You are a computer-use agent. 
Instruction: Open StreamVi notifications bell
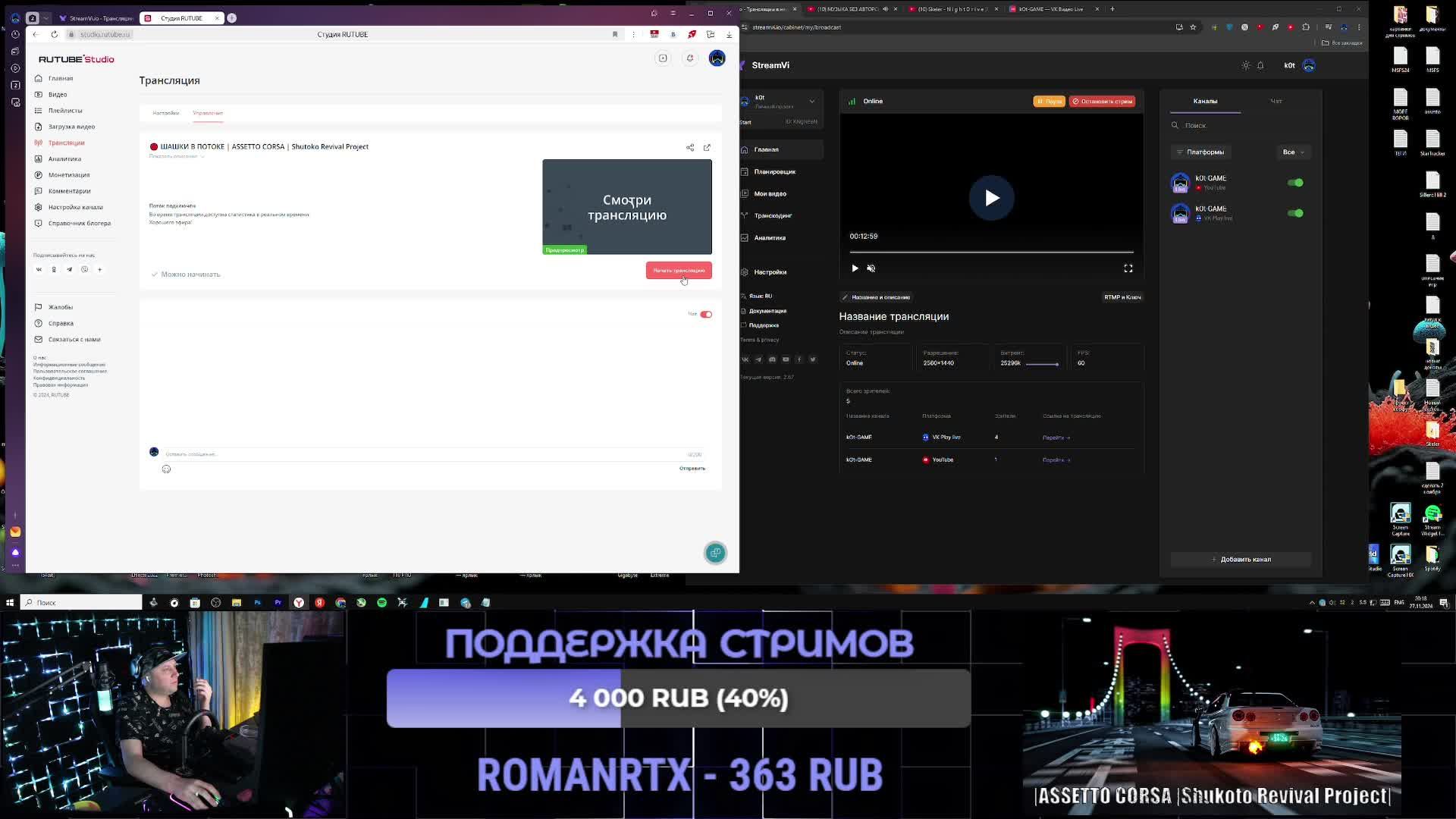point(1260,65)
